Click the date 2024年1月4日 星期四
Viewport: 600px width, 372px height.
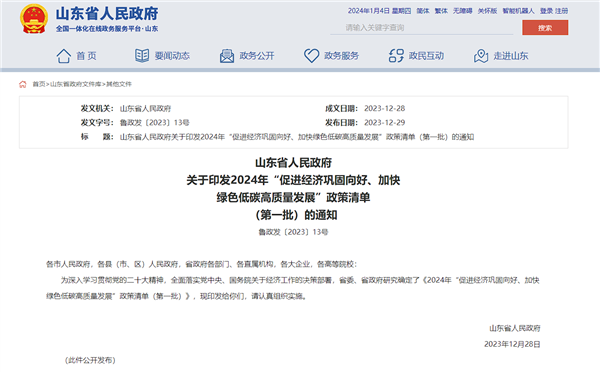pyautogui.click(x=379, y=11)
